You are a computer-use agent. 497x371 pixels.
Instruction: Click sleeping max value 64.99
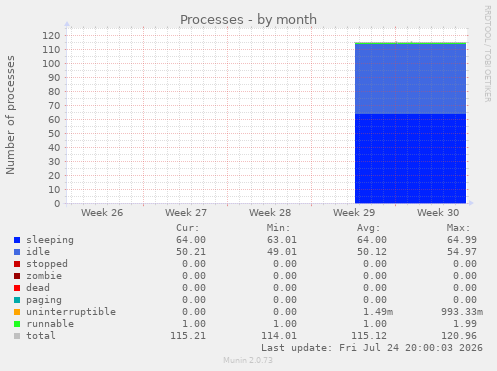click(x=462, y=240)
